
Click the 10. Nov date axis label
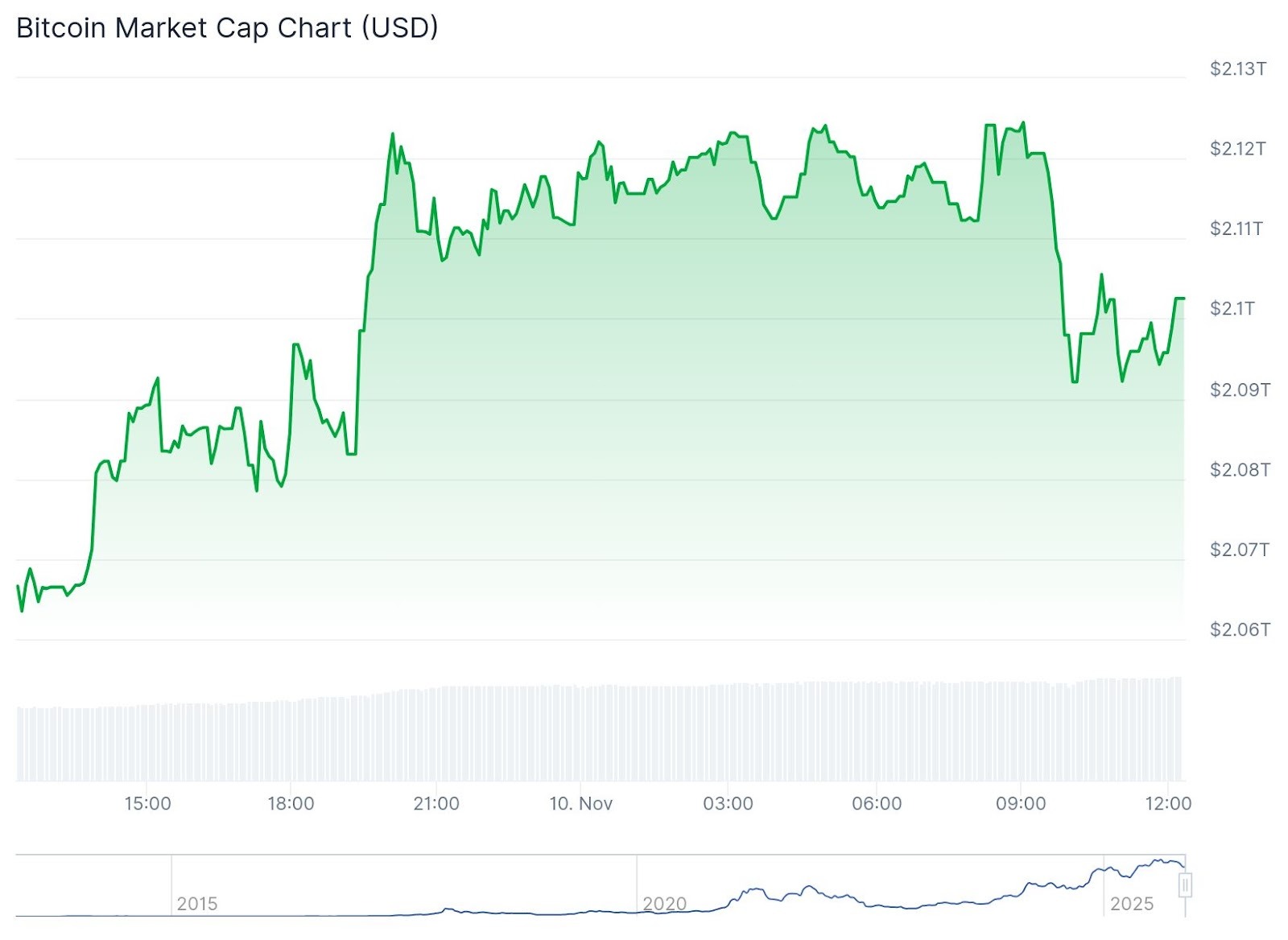click(x=581, y=803)
